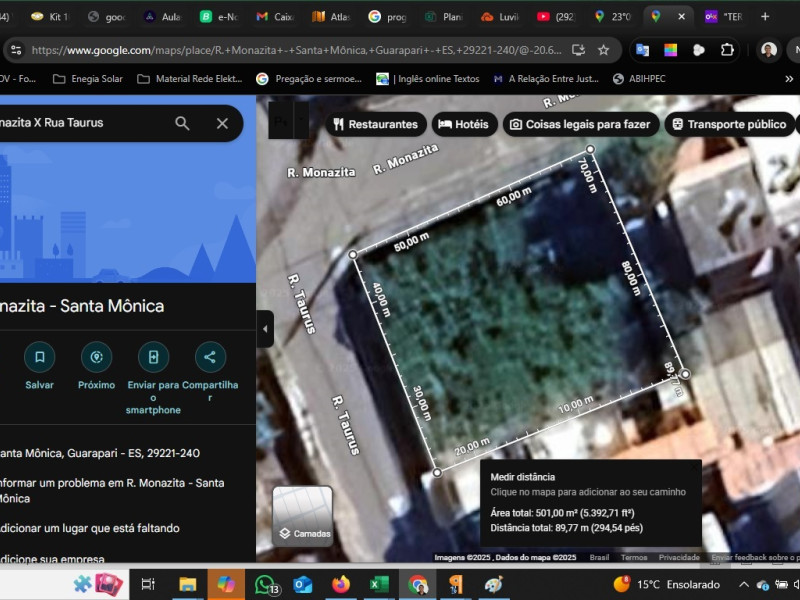Clear the Maps search with the X icon
Image resolution: width=800 pixels, height=600 pixels.
click(x=222, y=123)
